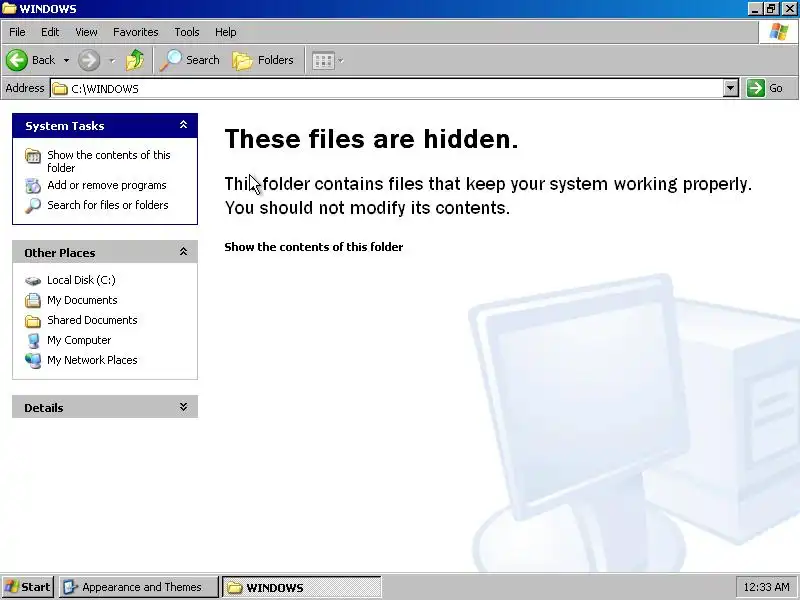Open Shared Documents link
Screen dimensions: 800x600
pos(92,320)
